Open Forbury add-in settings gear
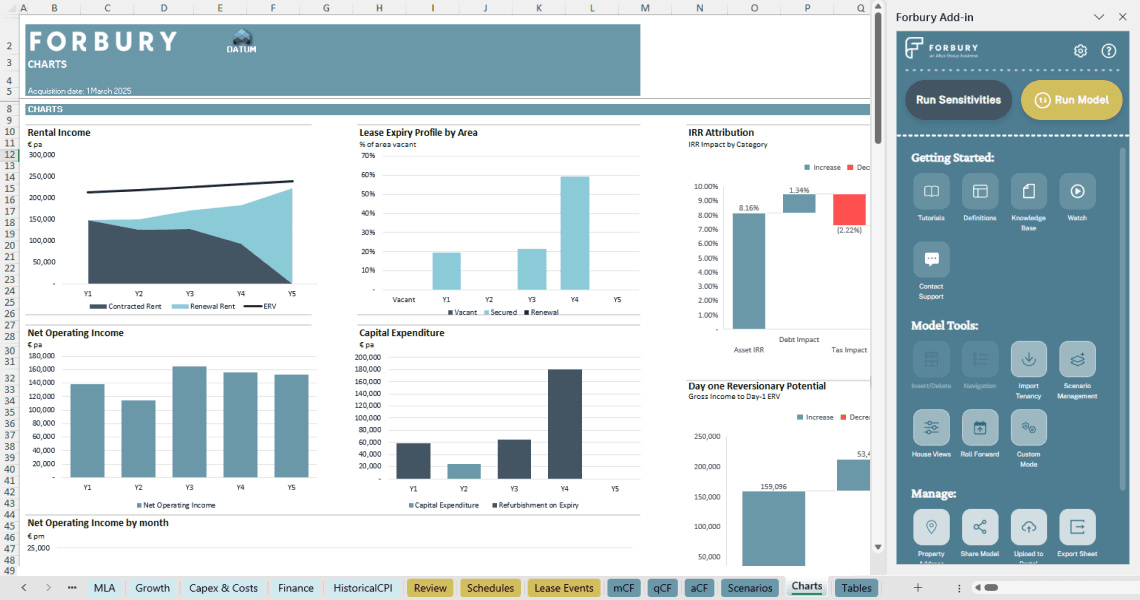This screenshot has height=600, width=1140. 1080,51
